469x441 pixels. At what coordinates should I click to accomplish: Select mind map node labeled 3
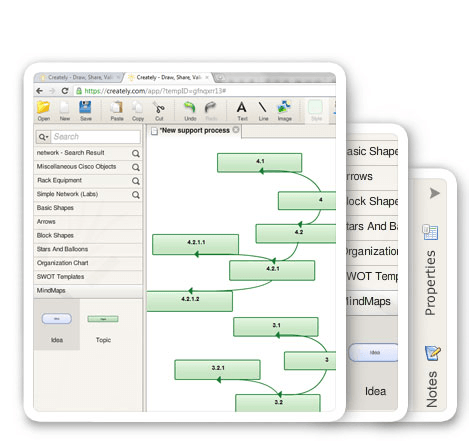(310, 361)
